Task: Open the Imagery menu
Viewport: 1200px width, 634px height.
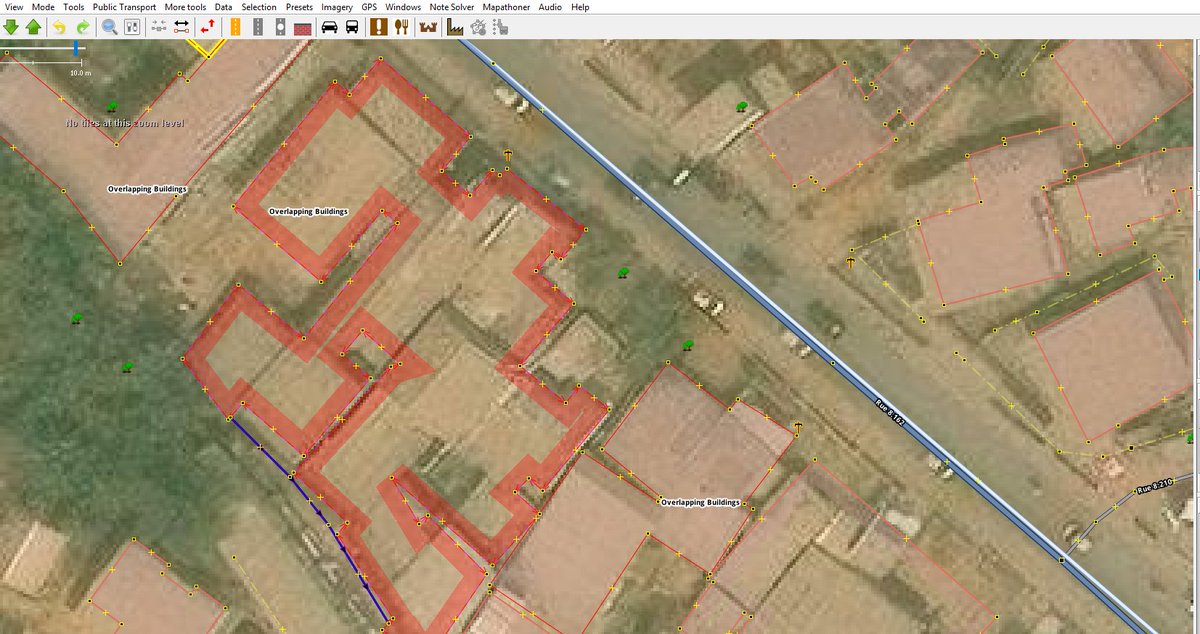Action: [337, 7]
